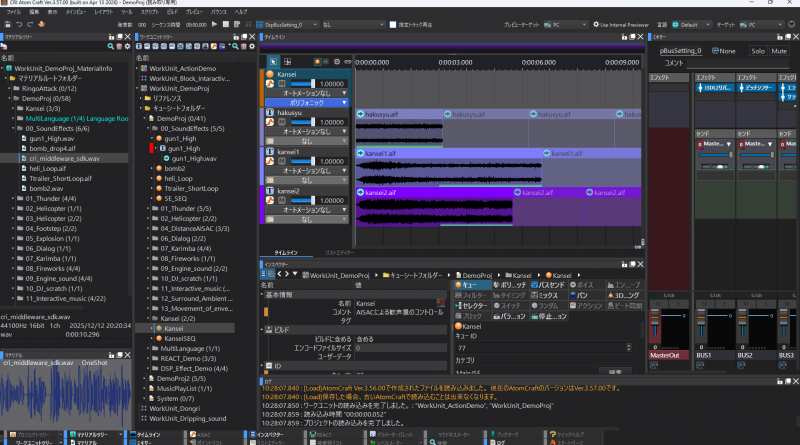Open the automation curve icon on the hakusyu track
Viewport: 800px width, 445px height.
pos(270,122)
